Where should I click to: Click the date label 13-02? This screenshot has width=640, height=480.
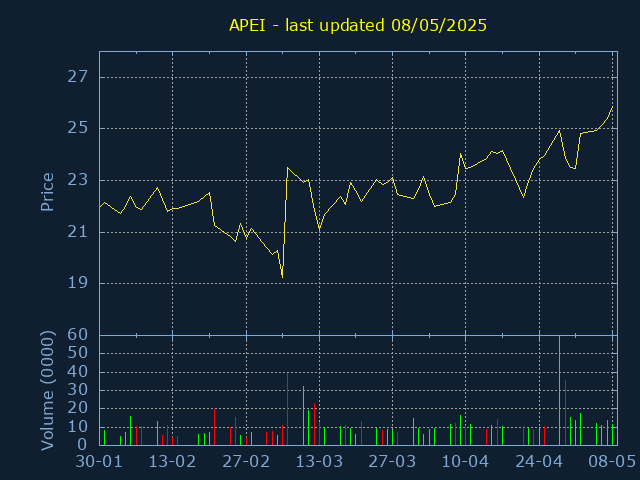(x=172, y=462)
